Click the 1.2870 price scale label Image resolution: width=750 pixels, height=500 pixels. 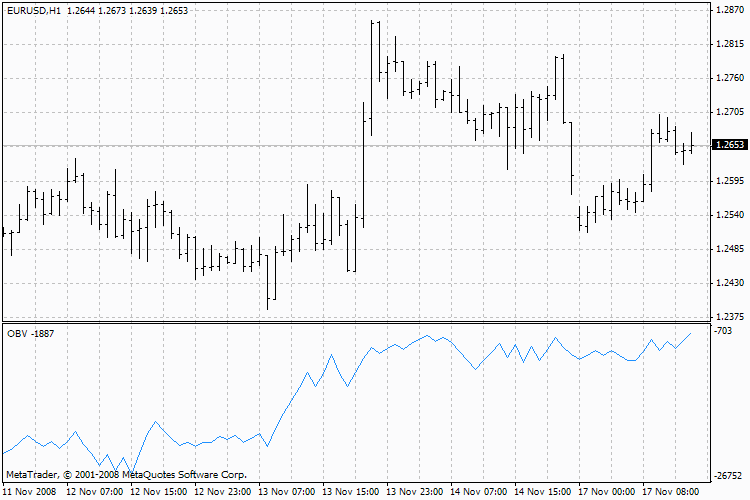click(730, 10)
